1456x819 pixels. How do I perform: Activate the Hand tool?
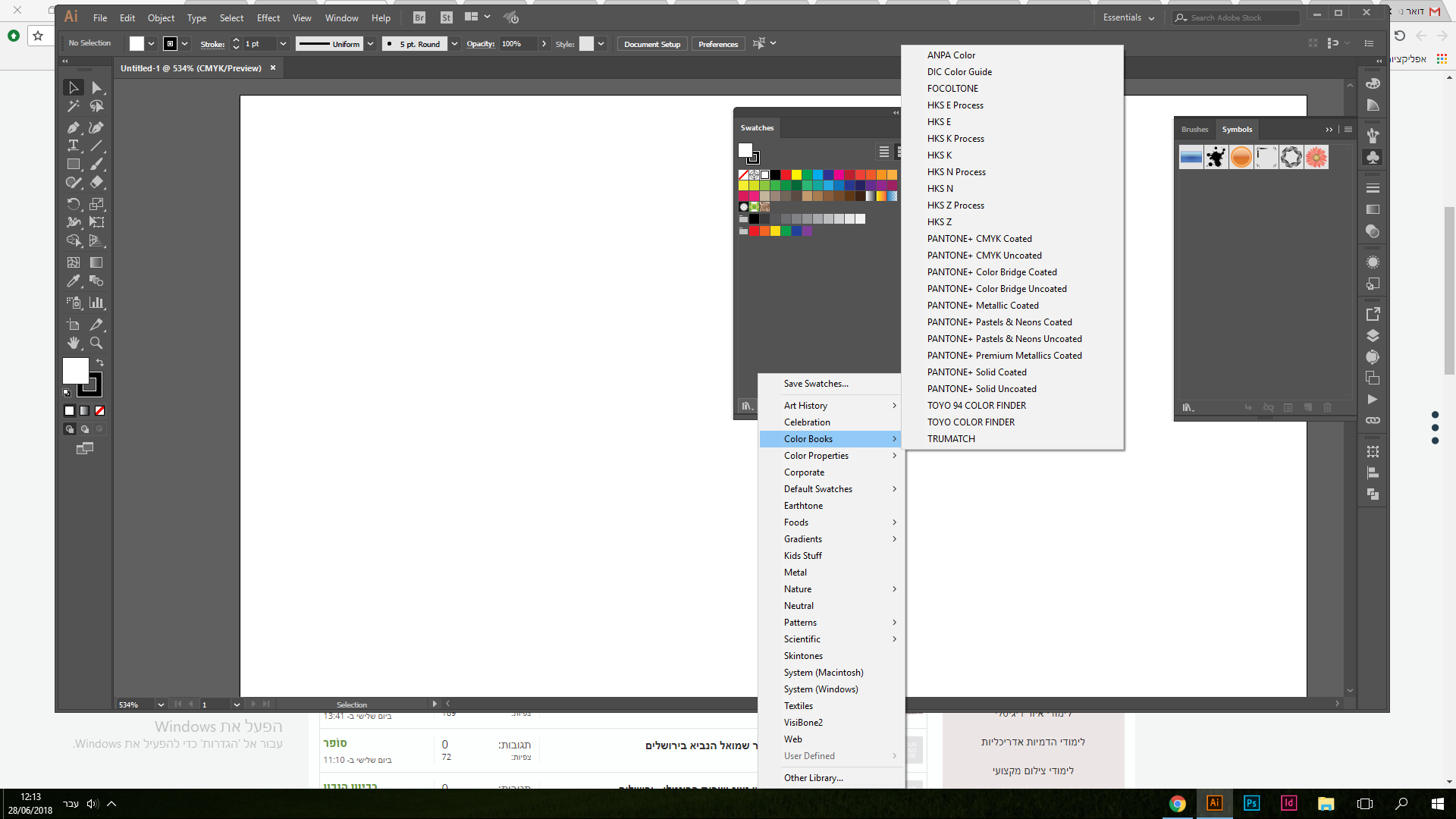74,343
